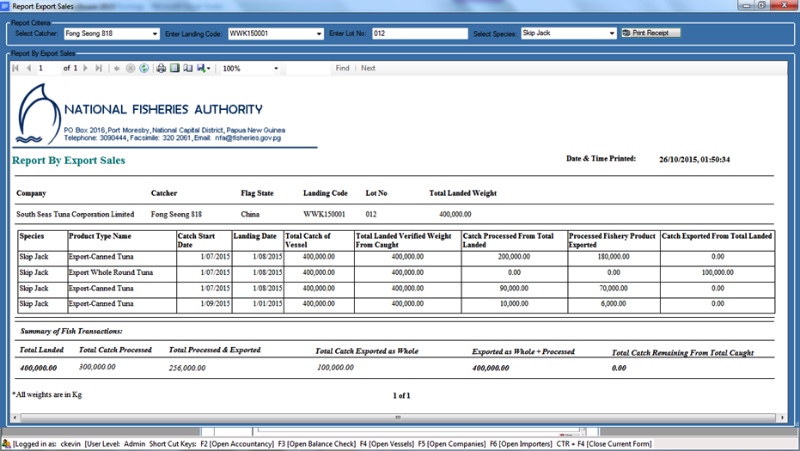Toggle print layout view
Viewport: 800px width, 451px height.
tap(174, 68)
